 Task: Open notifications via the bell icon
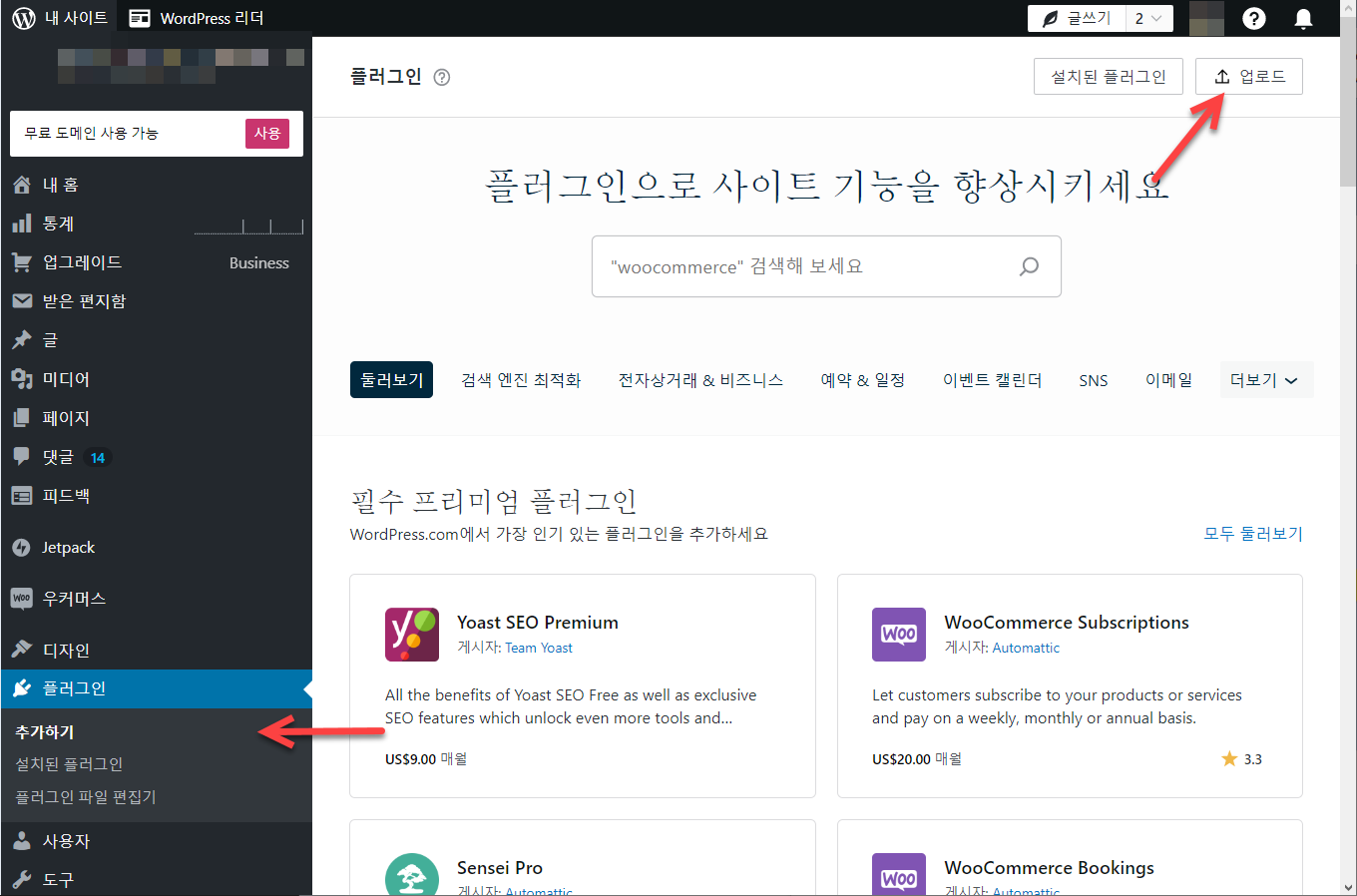[x=1303, y=18]
